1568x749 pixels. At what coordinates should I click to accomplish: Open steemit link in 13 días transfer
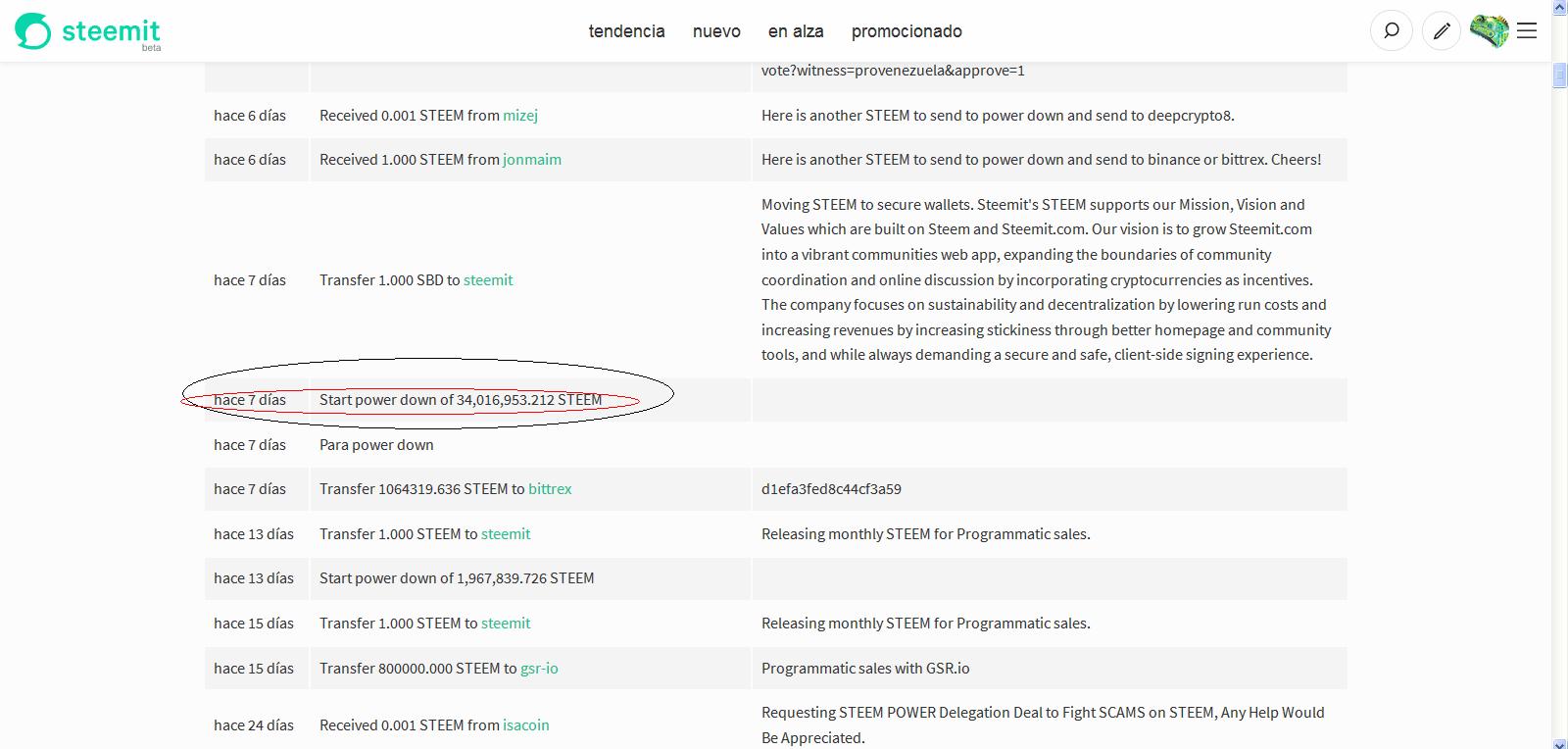coord(506,534)
